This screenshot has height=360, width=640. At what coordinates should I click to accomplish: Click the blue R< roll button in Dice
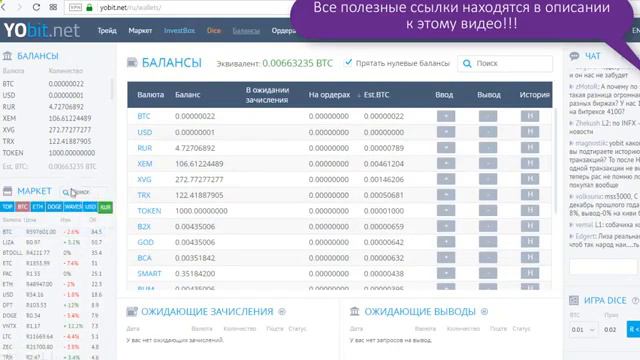click(x=633, y=329)
